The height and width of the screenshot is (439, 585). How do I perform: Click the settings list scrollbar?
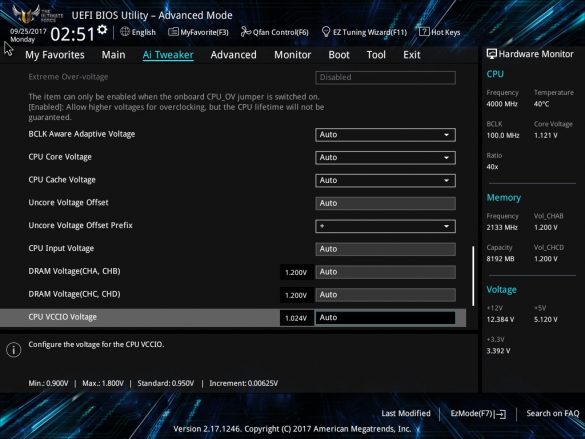tap(473, 276)
